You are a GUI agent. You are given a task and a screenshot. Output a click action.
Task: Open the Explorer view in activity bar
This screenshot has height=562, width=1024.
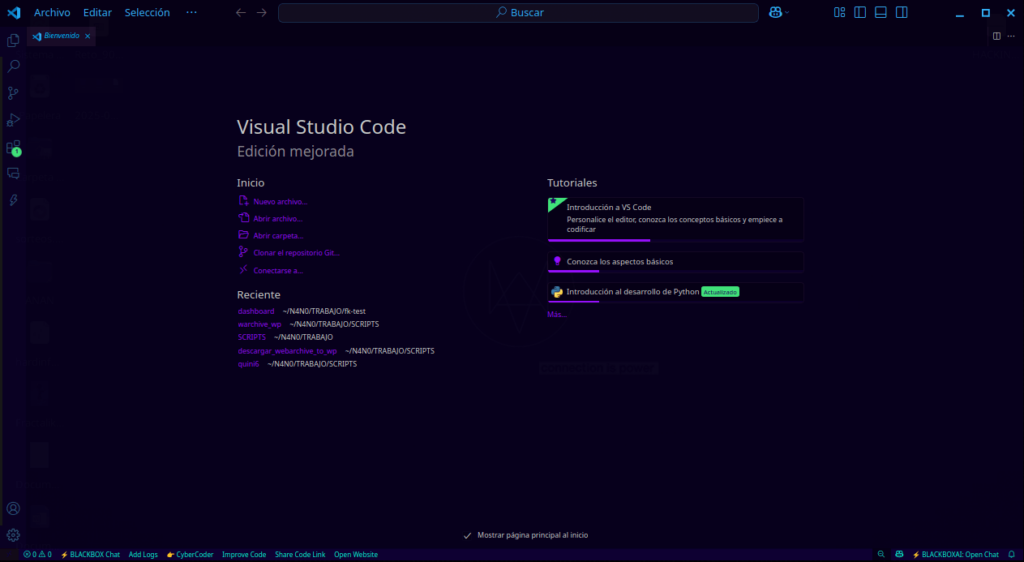13,40
